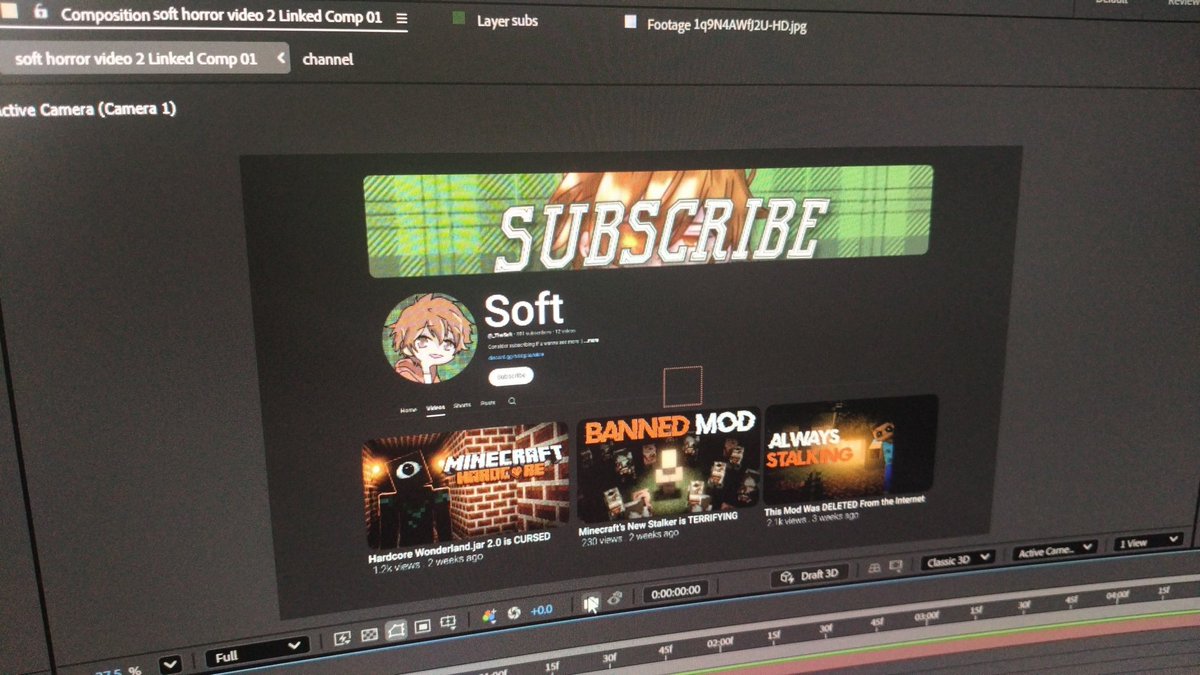1200x675 pixels.
Task: Toggle the Region of Interest icon
Action: [x=422, y=627]
